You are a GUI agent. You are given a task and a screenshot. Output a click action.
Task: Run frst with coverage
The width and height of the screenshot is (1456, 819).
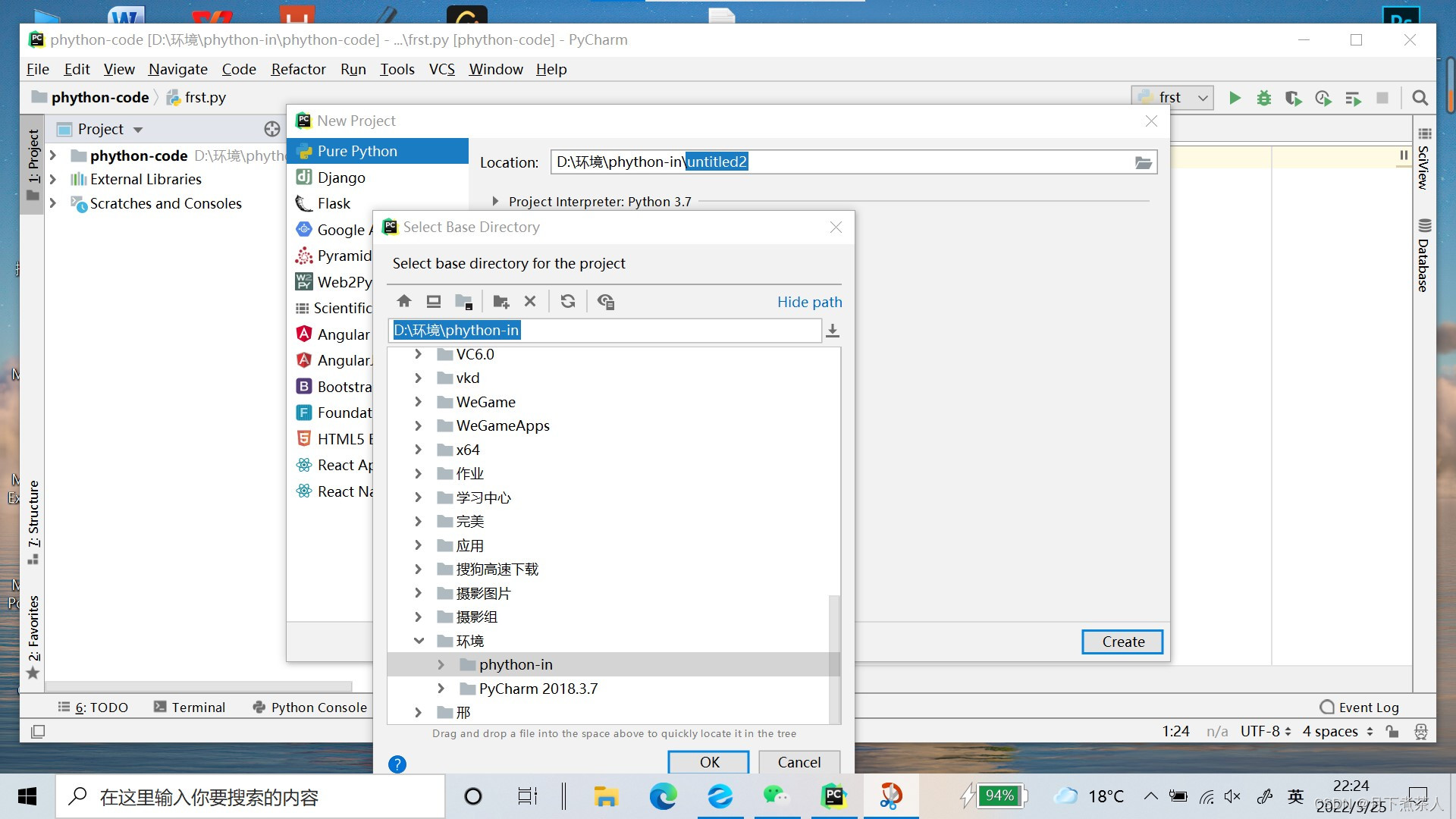pos(1294,98)
